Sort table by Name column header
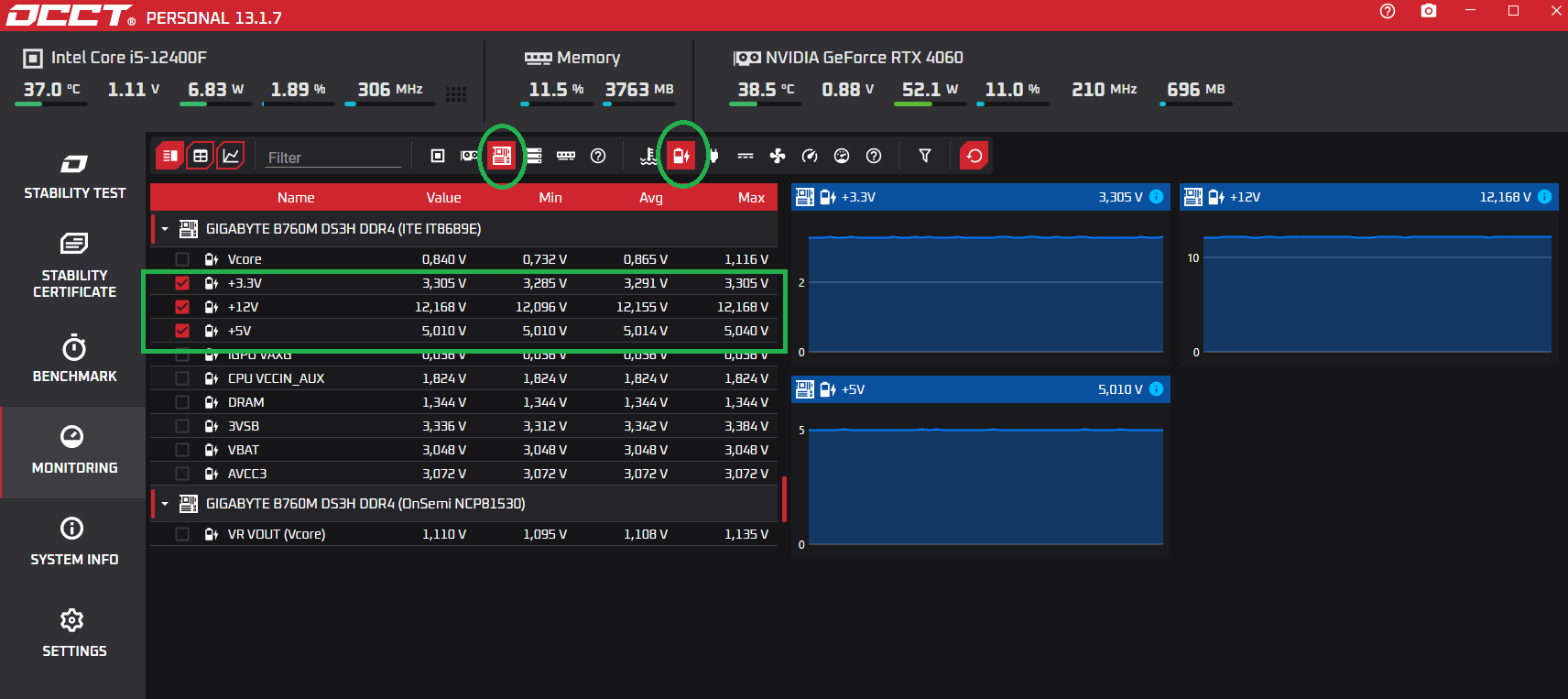The height and width of the screenshot is (699, 1568). [296, 198]
